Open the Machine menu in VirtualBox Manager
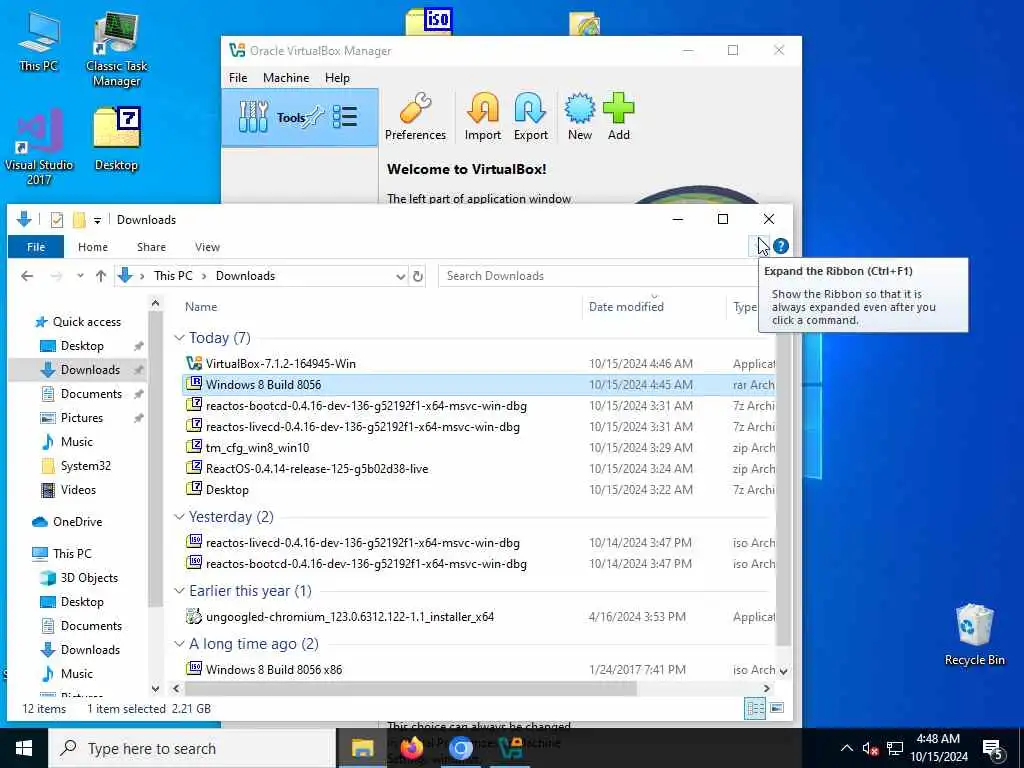 pos(286,78)
